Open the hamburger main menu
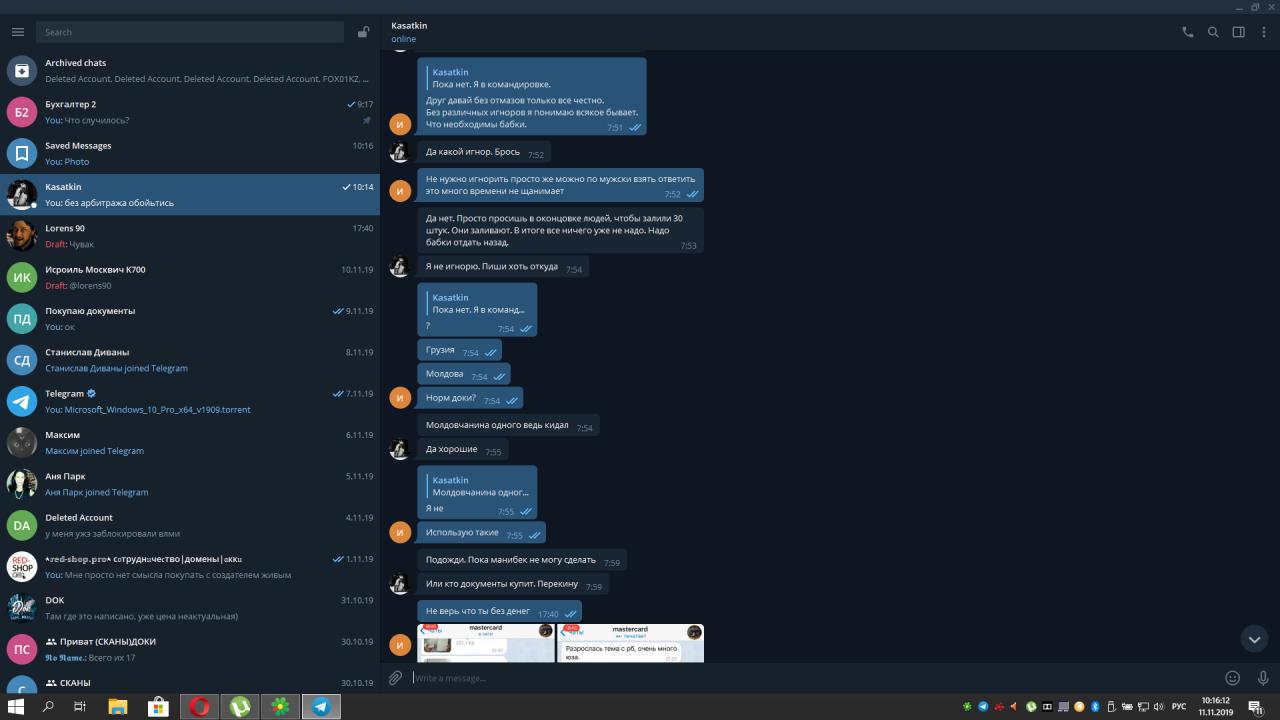 coord(17,32)
